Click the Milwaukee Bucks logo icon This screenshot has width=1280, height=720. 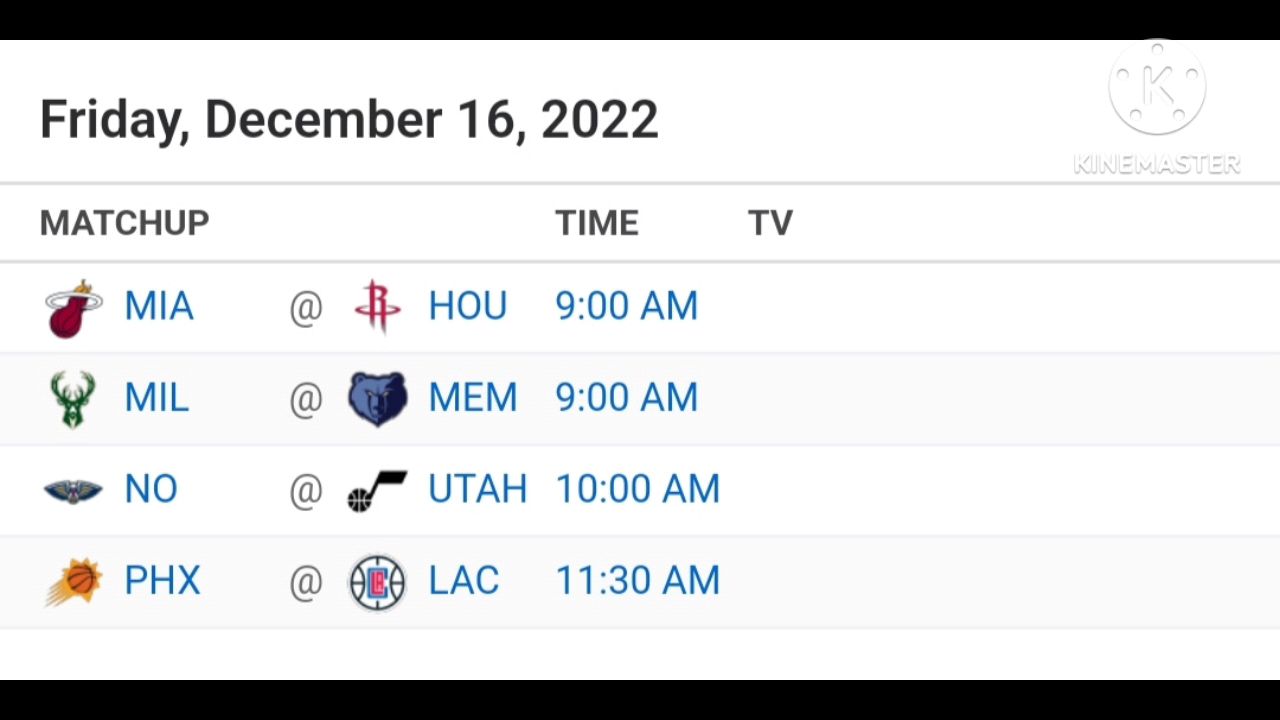pos(73,399)
